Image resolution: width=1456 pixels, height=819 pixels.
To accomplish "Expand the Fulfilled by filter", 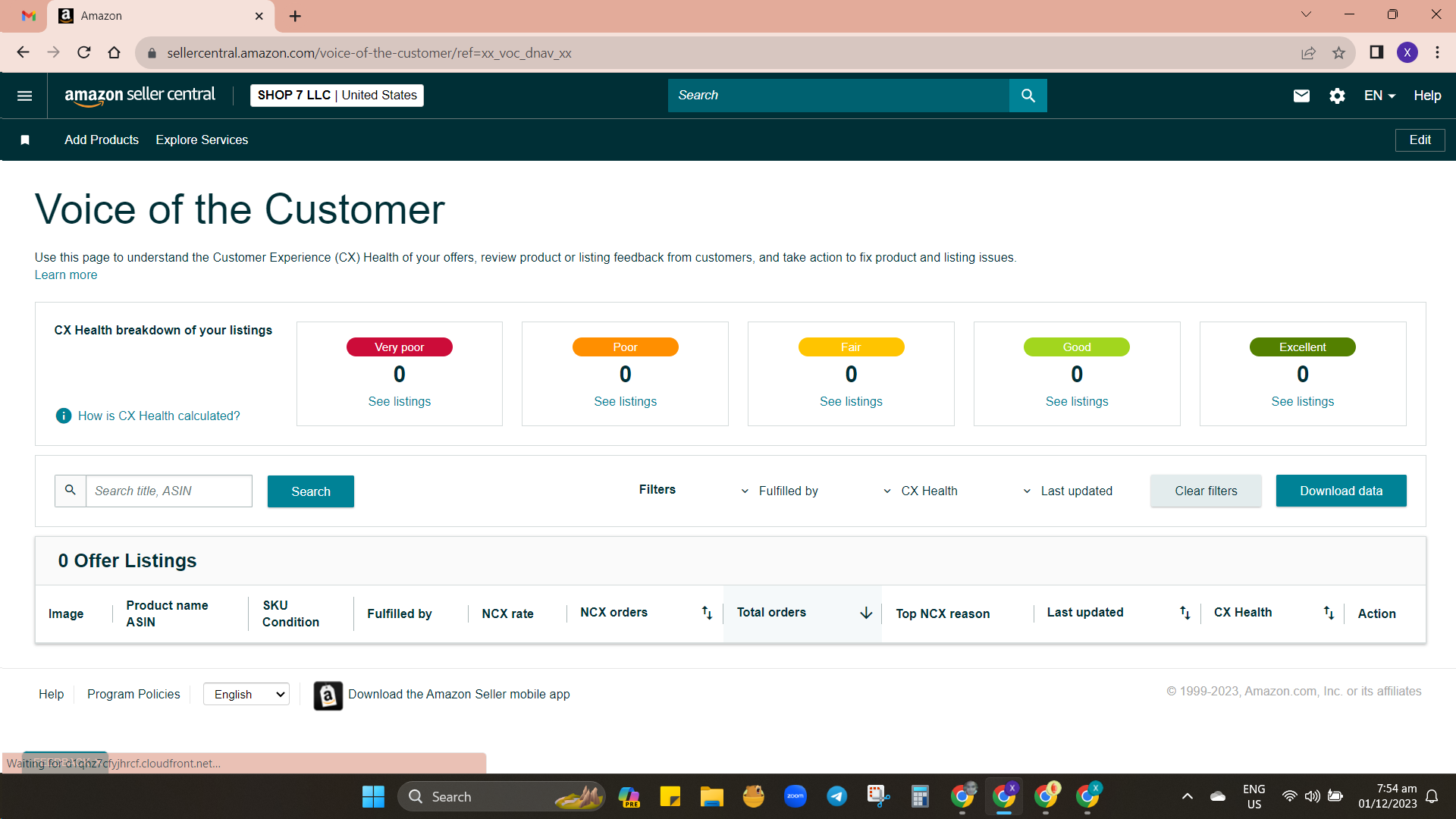I will (x=780, y=491).
